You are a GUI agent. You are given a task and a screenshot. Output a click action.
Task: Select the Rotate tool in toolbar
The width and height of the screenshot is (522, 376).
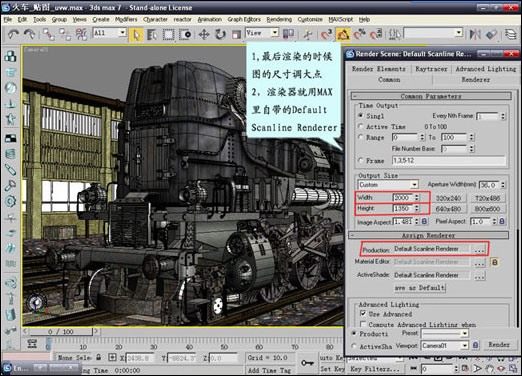(x=220, y=34)
